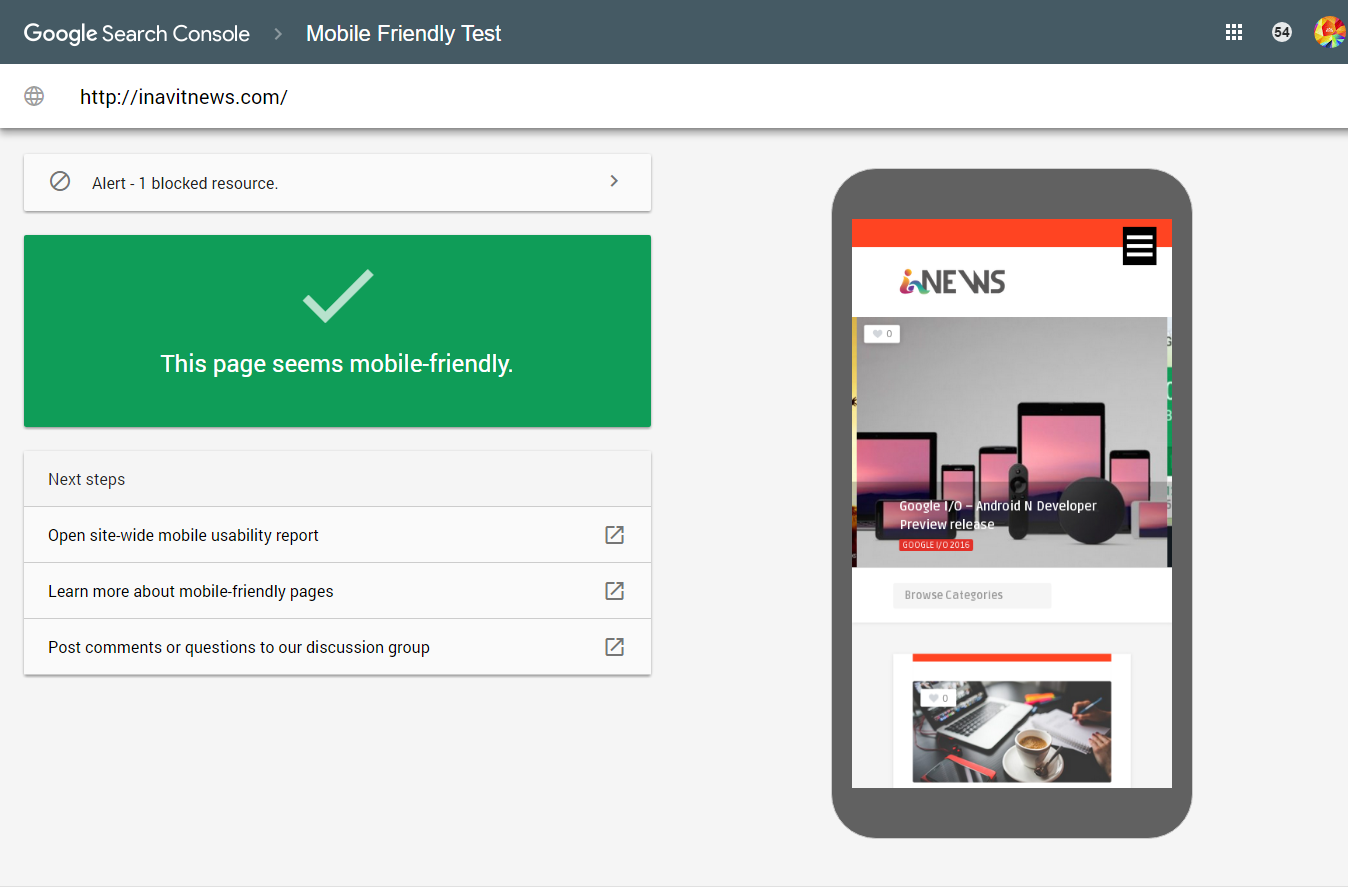Open the user account avatar

click(x=1329, y=32)
